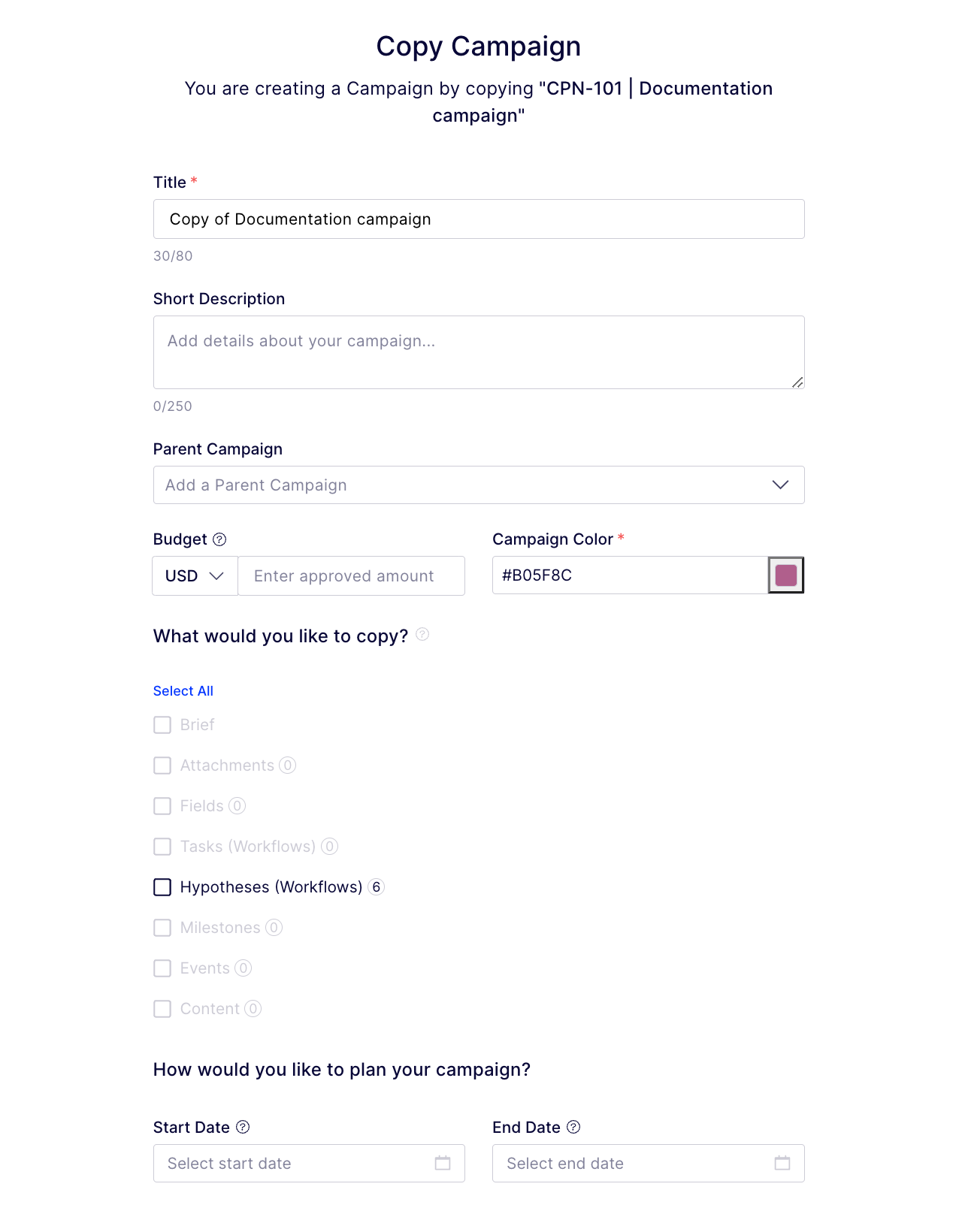Image resolution: width=962 pixels, height=1232 pixels.
Task: Click the Hypotheses count badge showing 6
Action: (x=377, y=887)
